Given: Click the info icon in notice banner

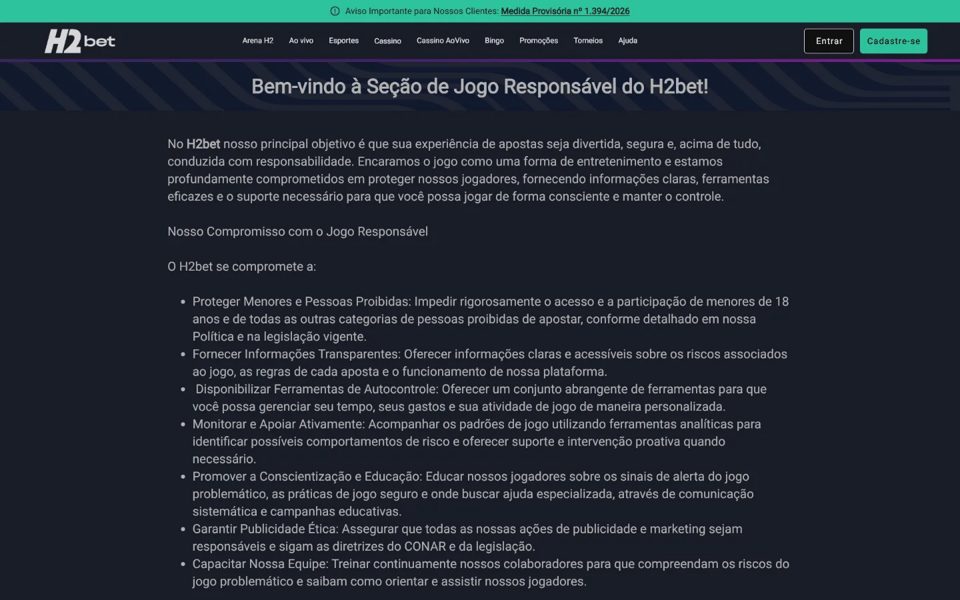Looking at the screenshot, I should 335,11.
